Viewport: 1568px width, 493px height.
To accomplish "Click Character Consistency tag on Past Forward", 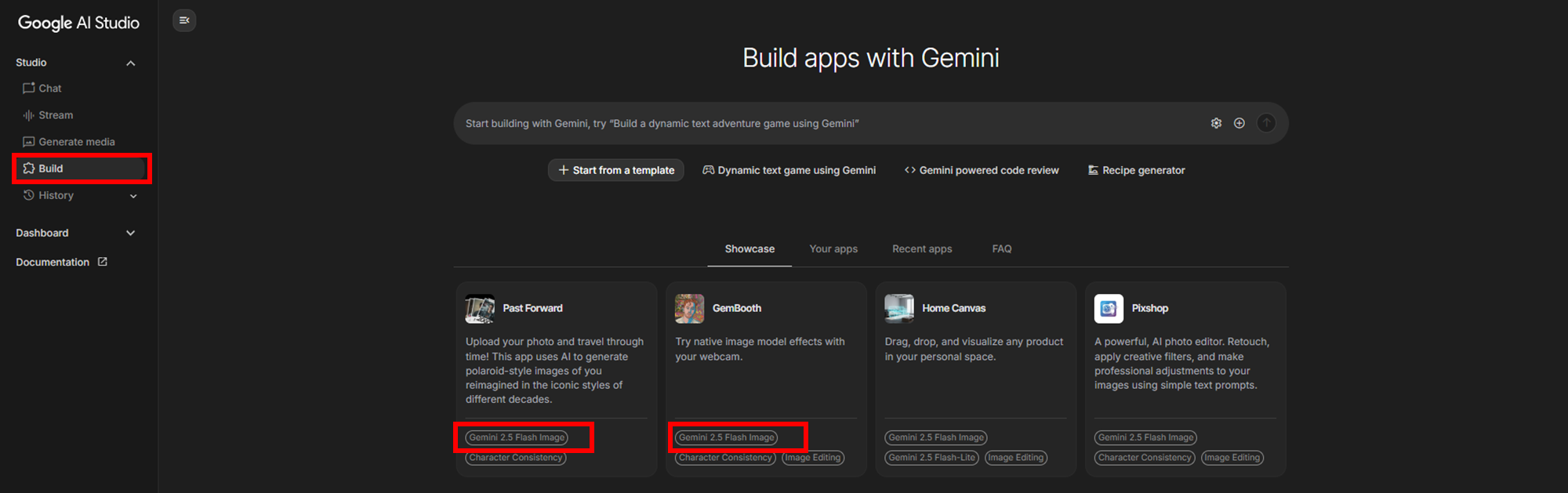I will coord(516,458).
